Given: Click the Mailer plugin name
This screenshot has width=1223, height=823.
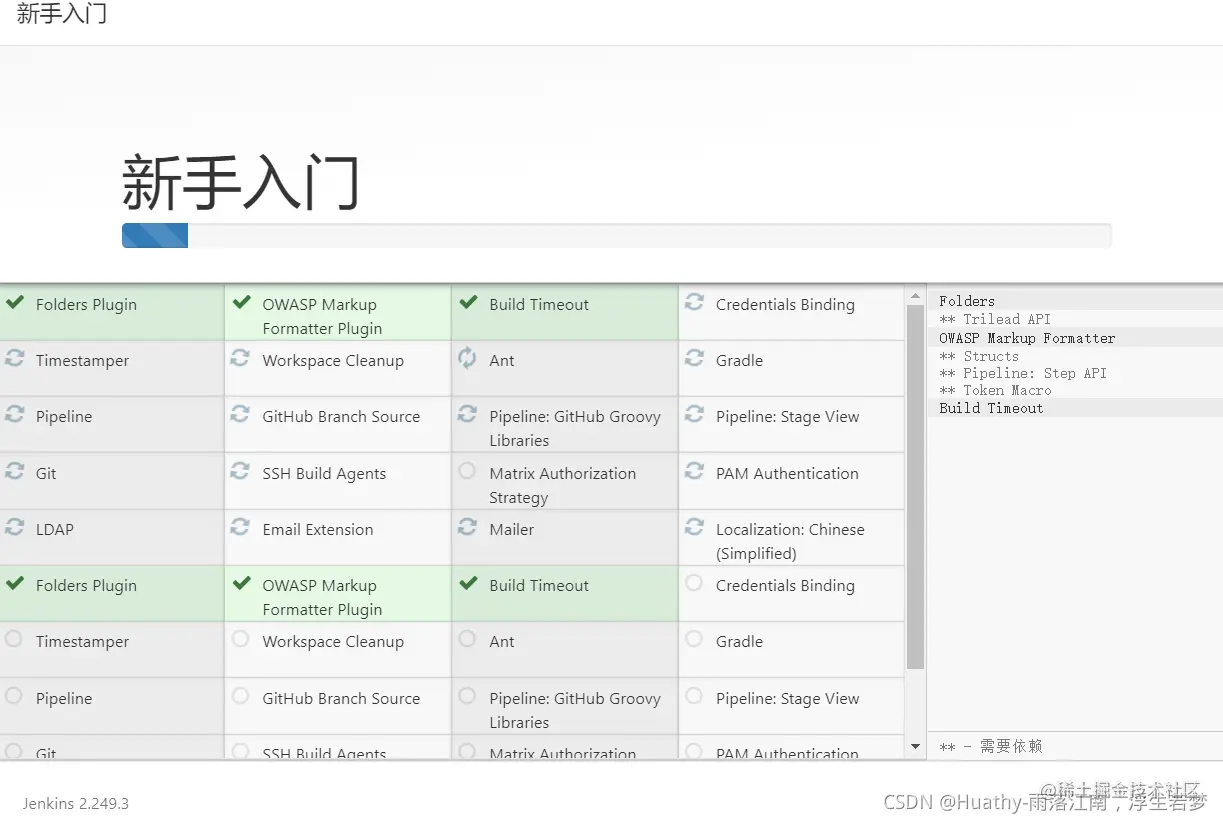Looking at the screenshot, I should [512, 530].
